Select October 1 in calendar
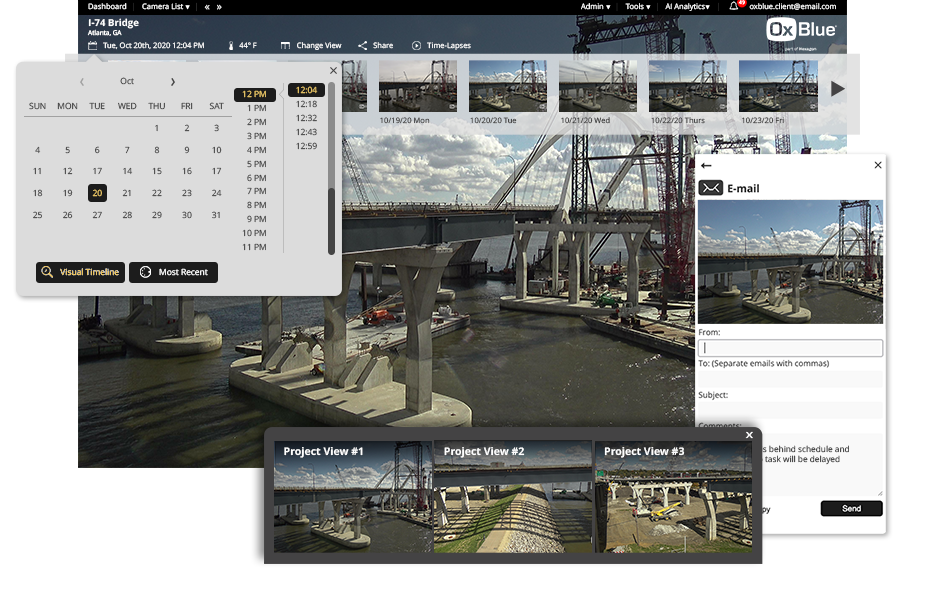 coord(156,128)
